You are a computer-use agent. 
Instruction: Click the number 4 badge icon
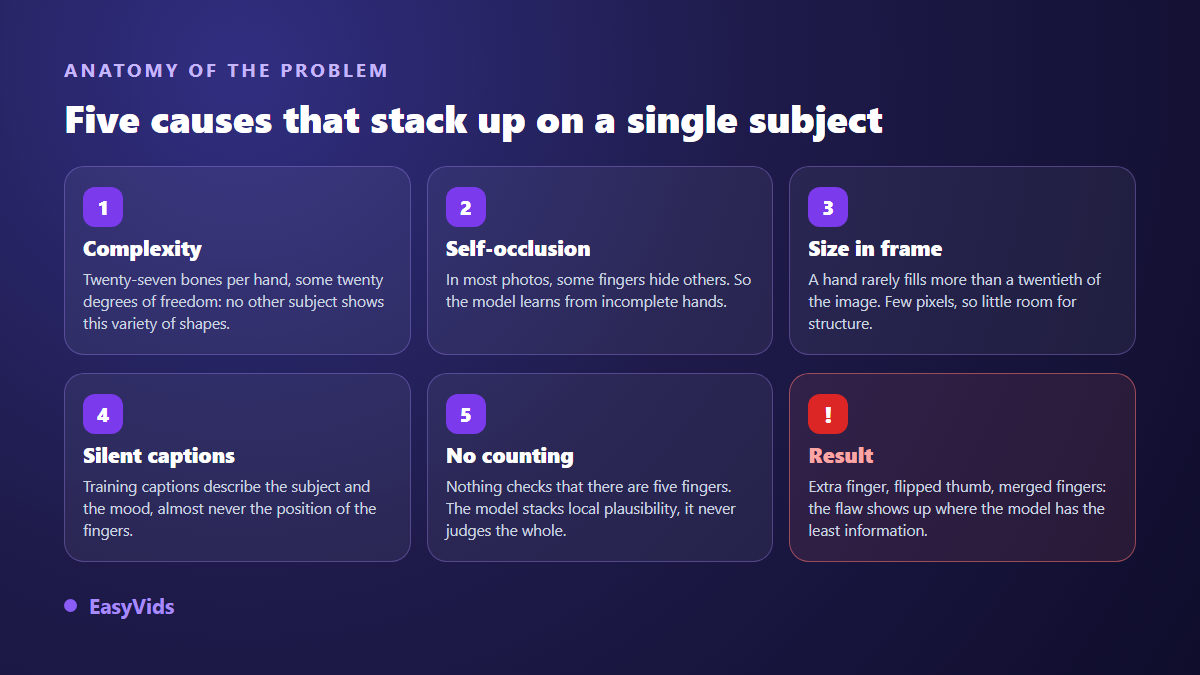pyautogui.click(x=103, y=414)
